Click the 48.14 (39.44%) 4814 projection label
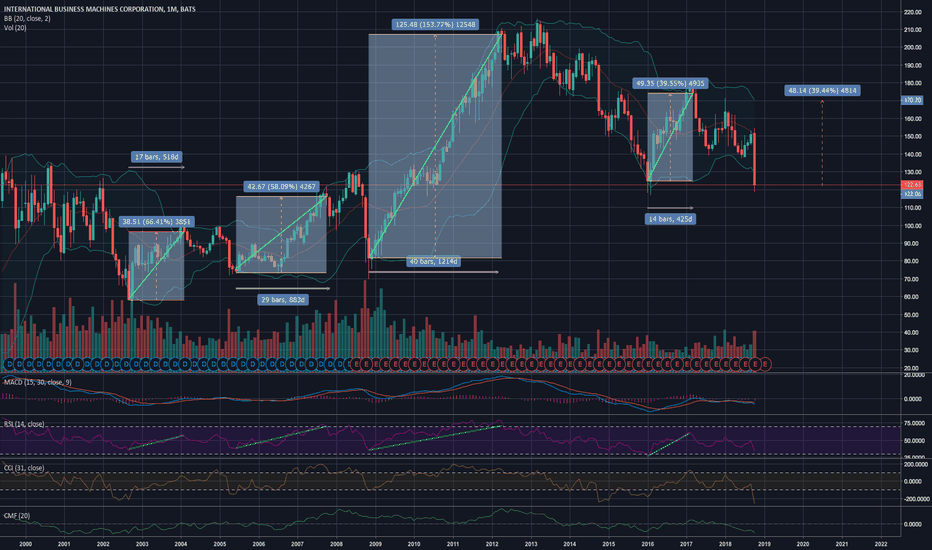 [x=823, y=90]
